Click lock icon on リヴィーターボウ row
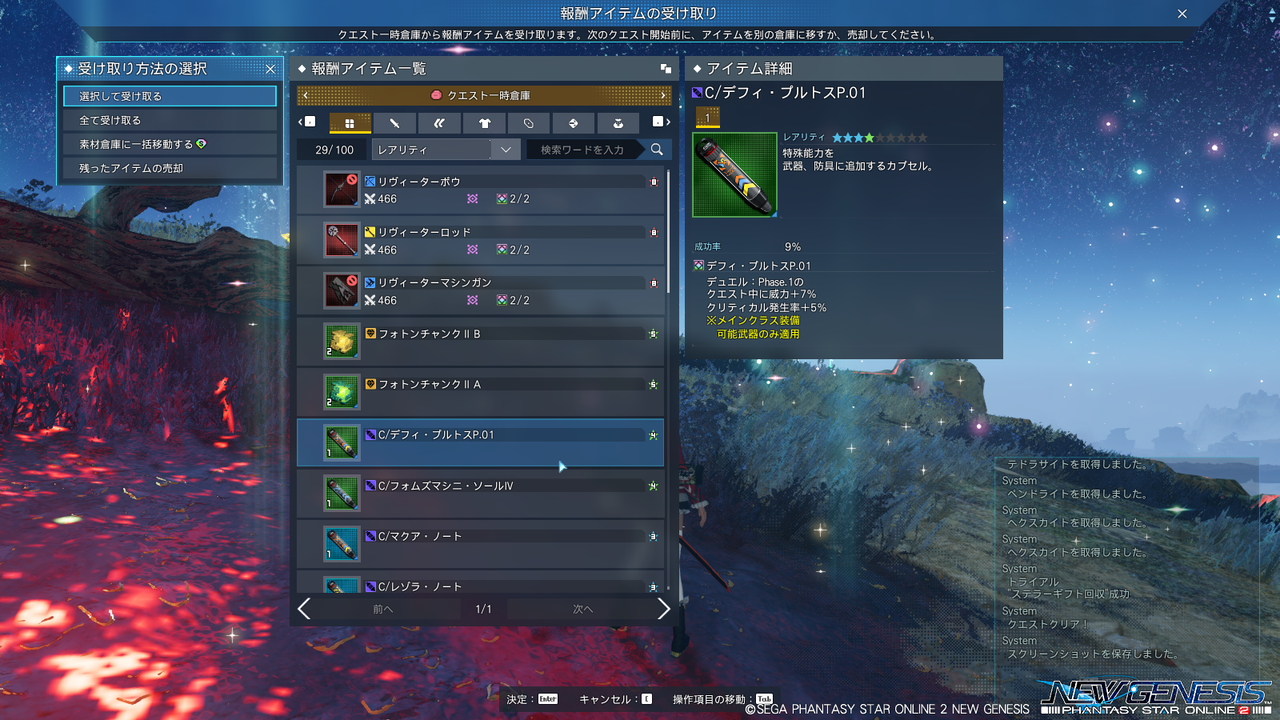The image size is (1280, 720). click(654, 182)
